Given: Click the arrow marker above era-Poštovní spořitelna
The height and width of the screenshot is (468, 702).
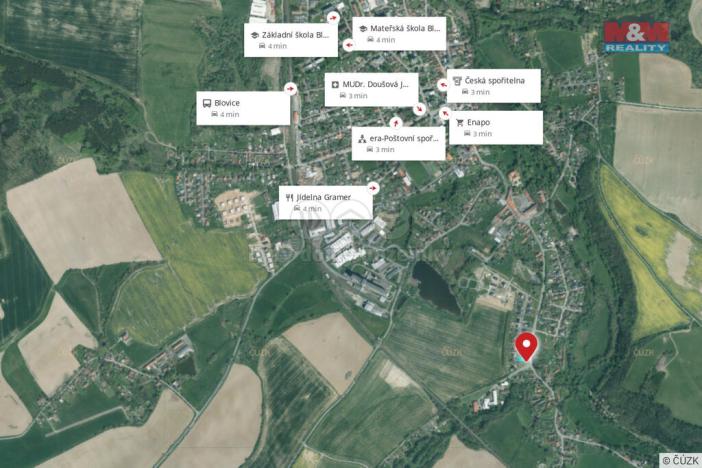Looking at the screenshot, I should [x=395, y=122].
